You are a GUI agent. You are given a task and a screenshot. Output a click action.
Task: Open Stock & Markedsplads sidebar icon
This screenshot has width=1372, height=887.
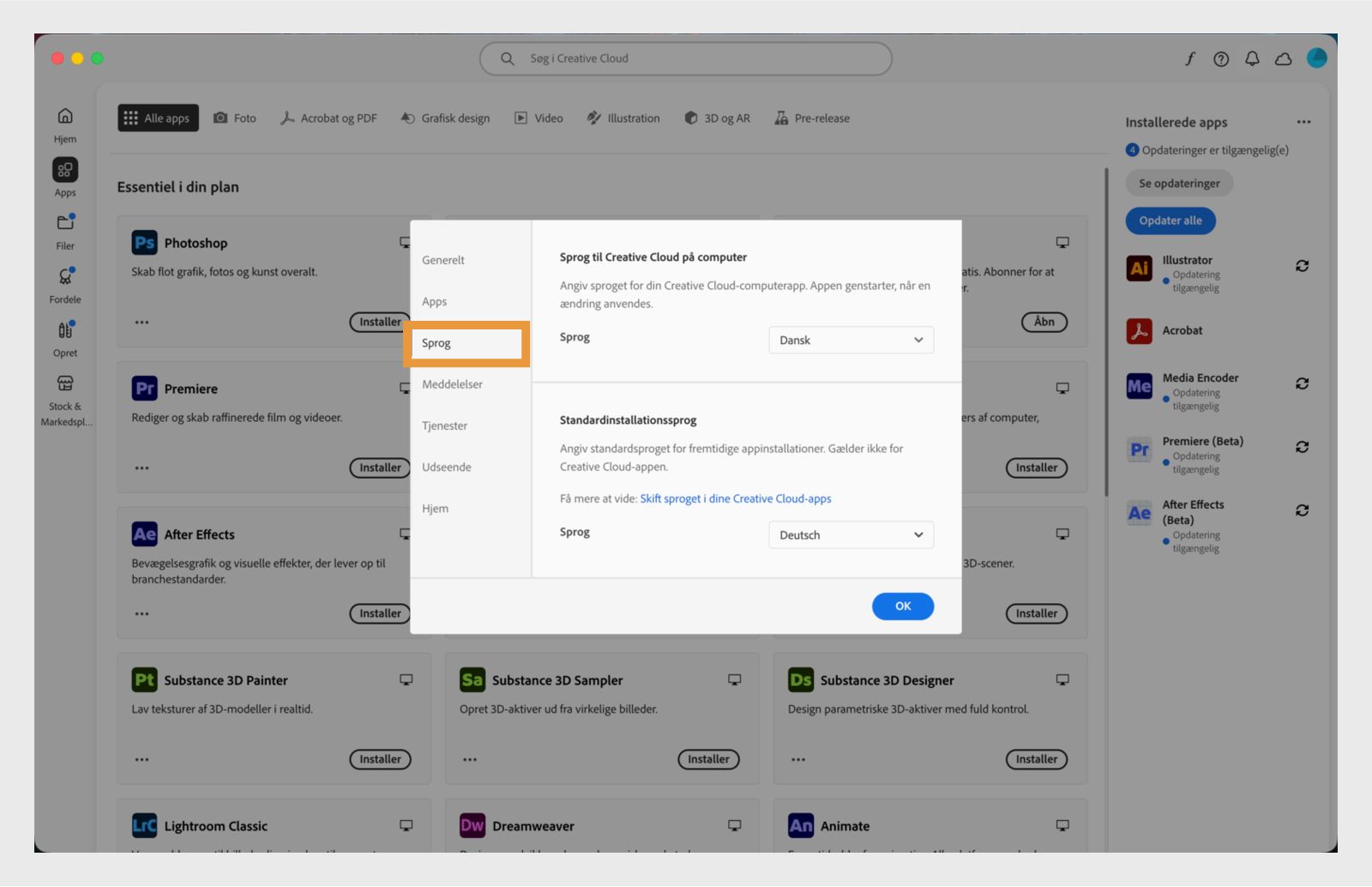[65, 383]
